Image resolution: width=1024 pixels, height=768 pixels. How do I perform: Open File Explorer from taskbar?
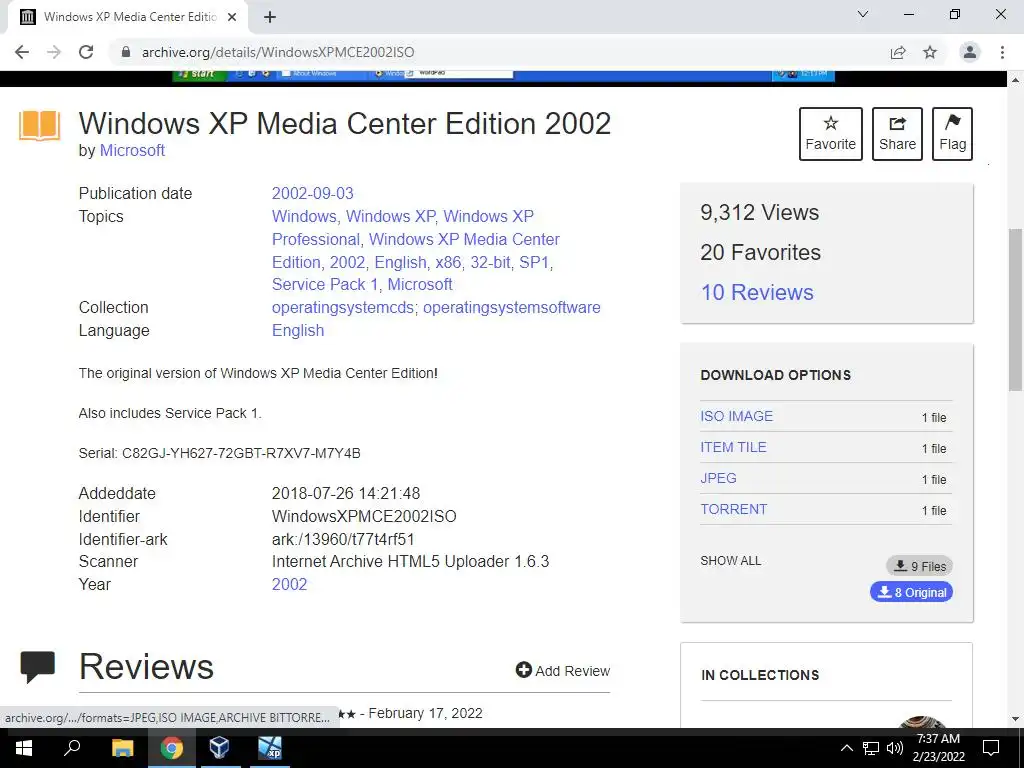[x=123, y=748]
